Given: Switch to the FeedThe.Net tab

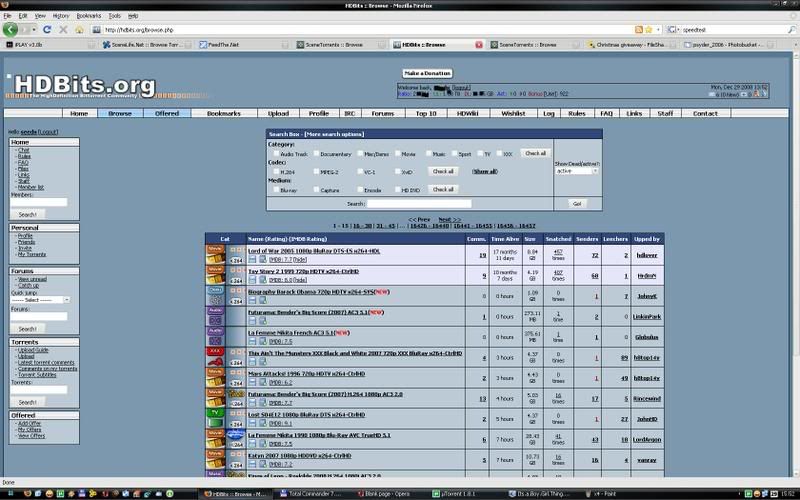Looking at the screenshot, I should 242,45.
